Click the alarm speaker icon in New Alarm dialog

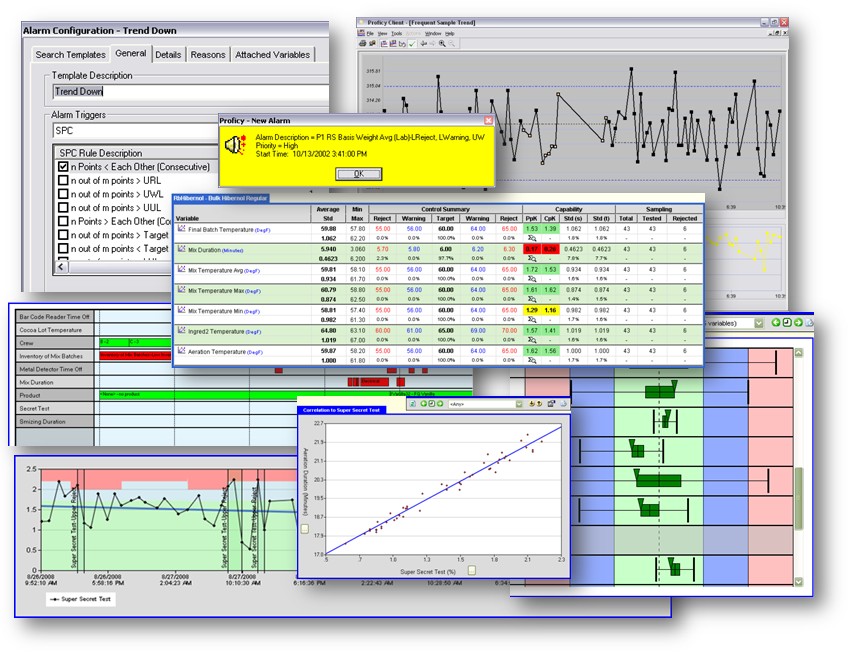(236, 145)
